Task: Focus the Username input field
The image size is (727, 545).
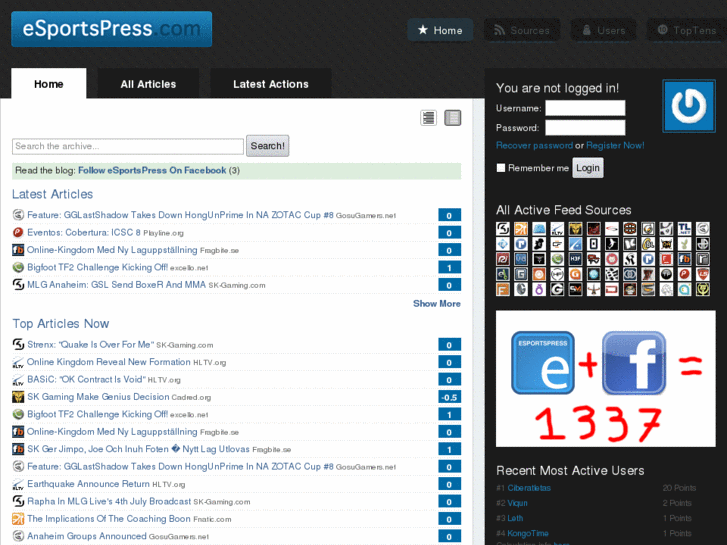Action: point(585,108)
